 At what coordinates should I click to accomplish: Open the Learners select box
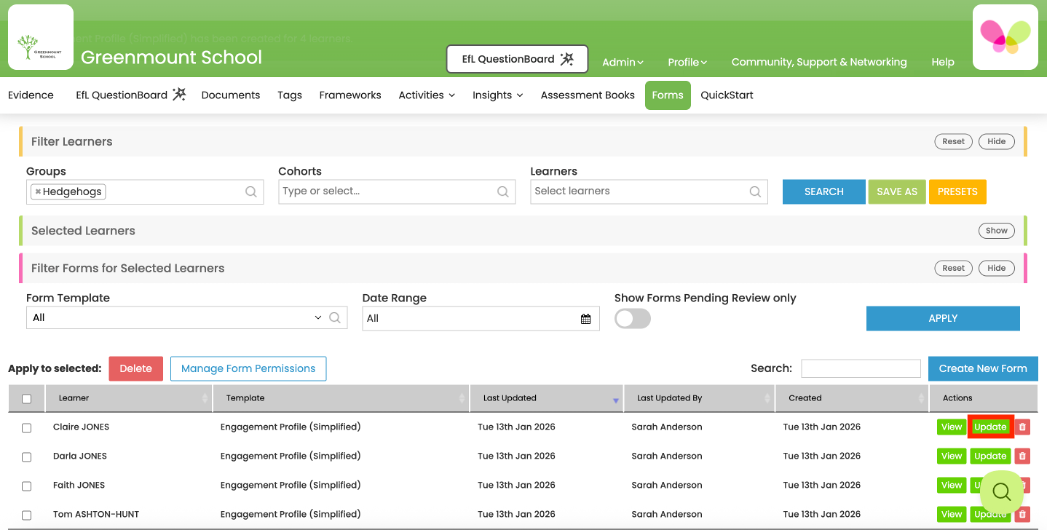(x=648, y=192)
